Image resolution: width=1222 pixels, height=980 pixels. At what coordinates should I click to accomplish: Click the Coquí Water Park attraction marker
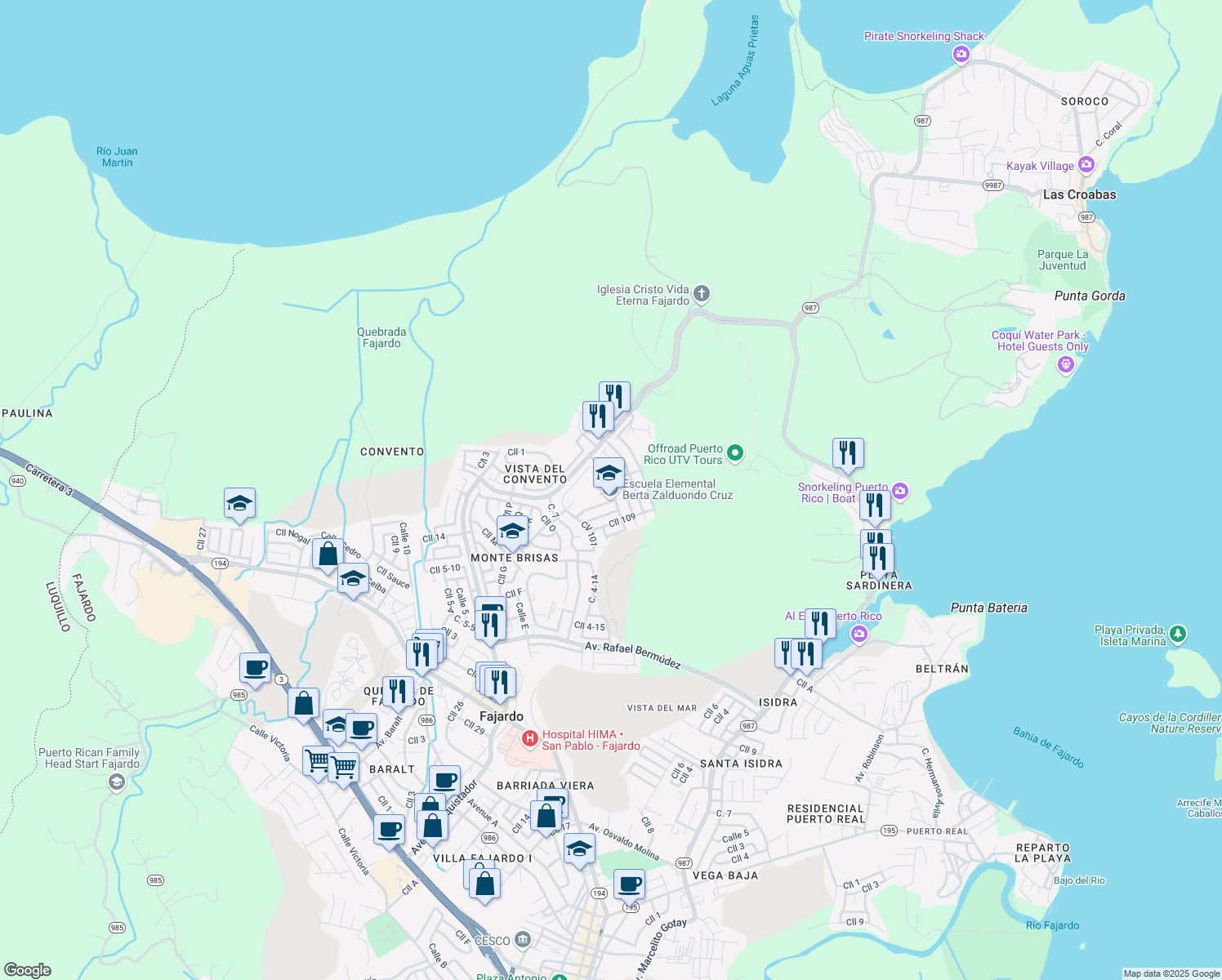(1065, 364)
